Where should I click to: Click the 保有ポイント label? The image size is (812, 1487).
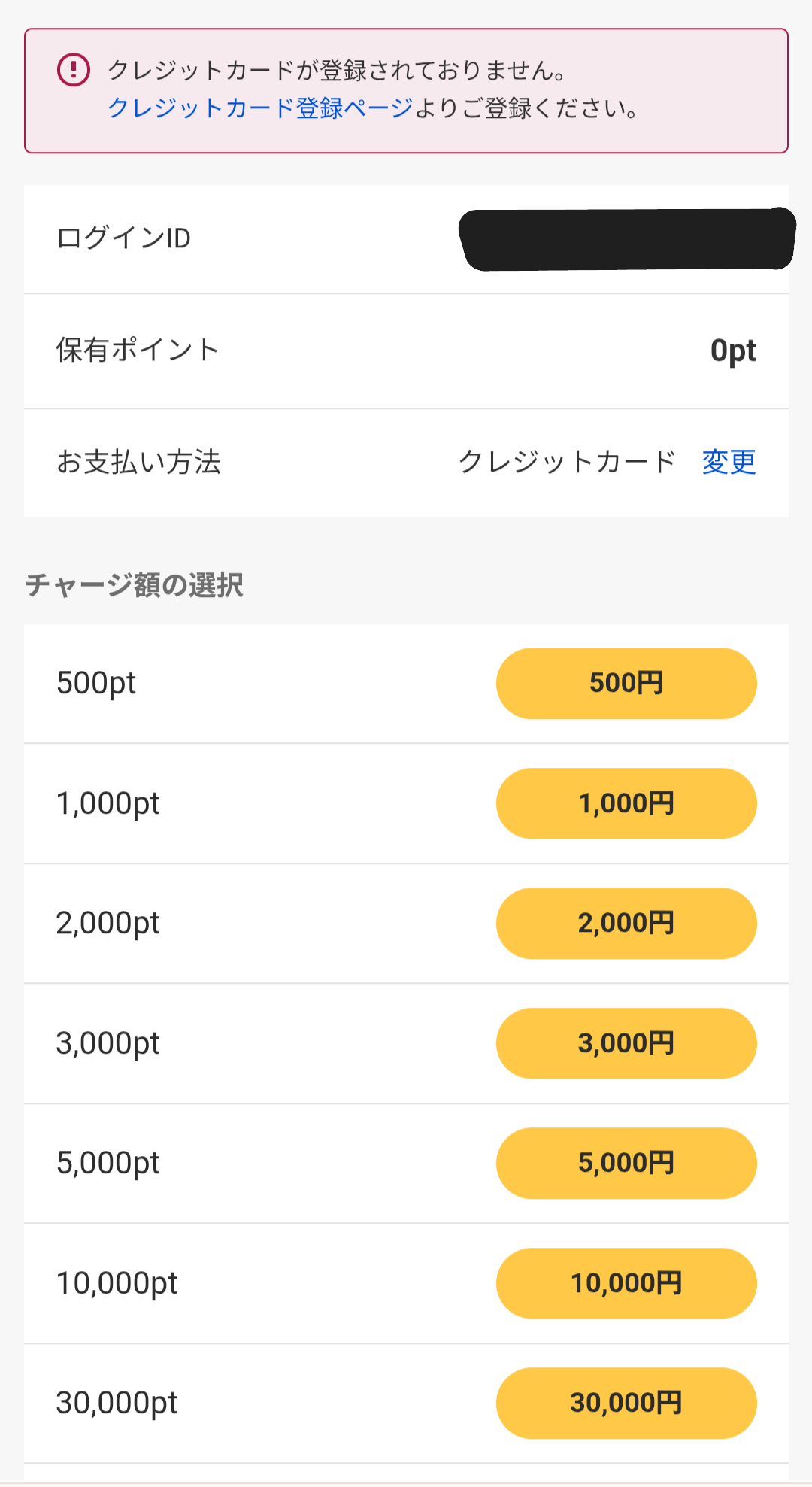click(x=138, y=351)
